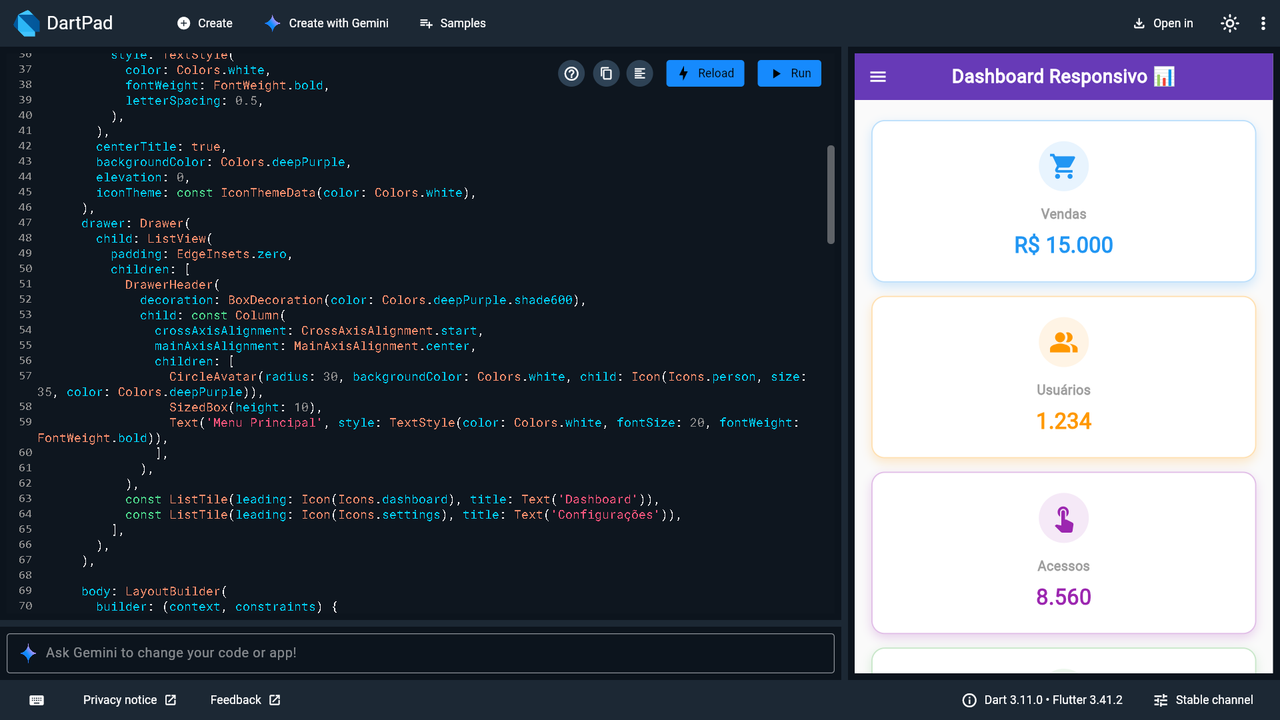
Task: Click 'Menu Principal' string in code
Action: coord(264,423)
